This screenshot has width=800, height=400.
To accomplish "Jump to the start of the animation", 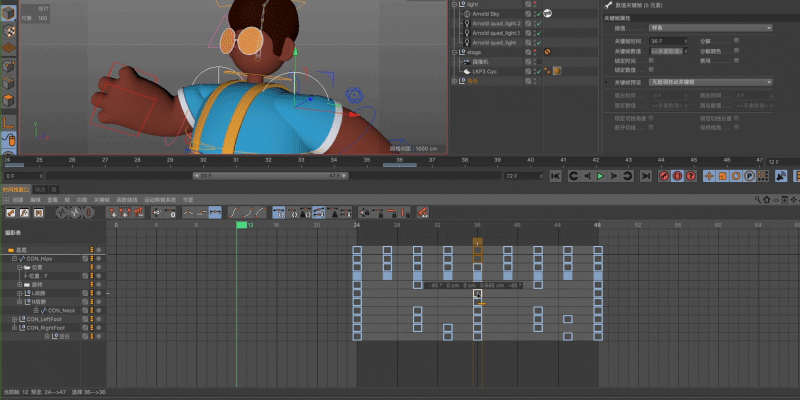I will 556,176.
